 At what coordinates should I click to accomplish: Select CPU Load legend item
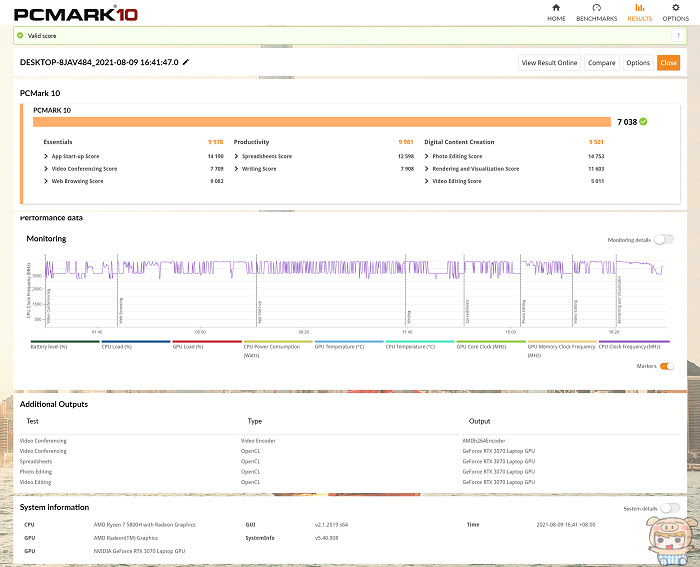coord(136,345)
